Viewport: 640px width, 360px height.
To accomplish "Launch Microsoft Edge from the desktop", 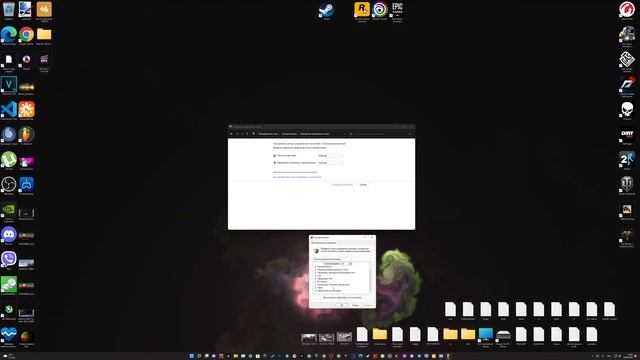I will coord(9,34).
